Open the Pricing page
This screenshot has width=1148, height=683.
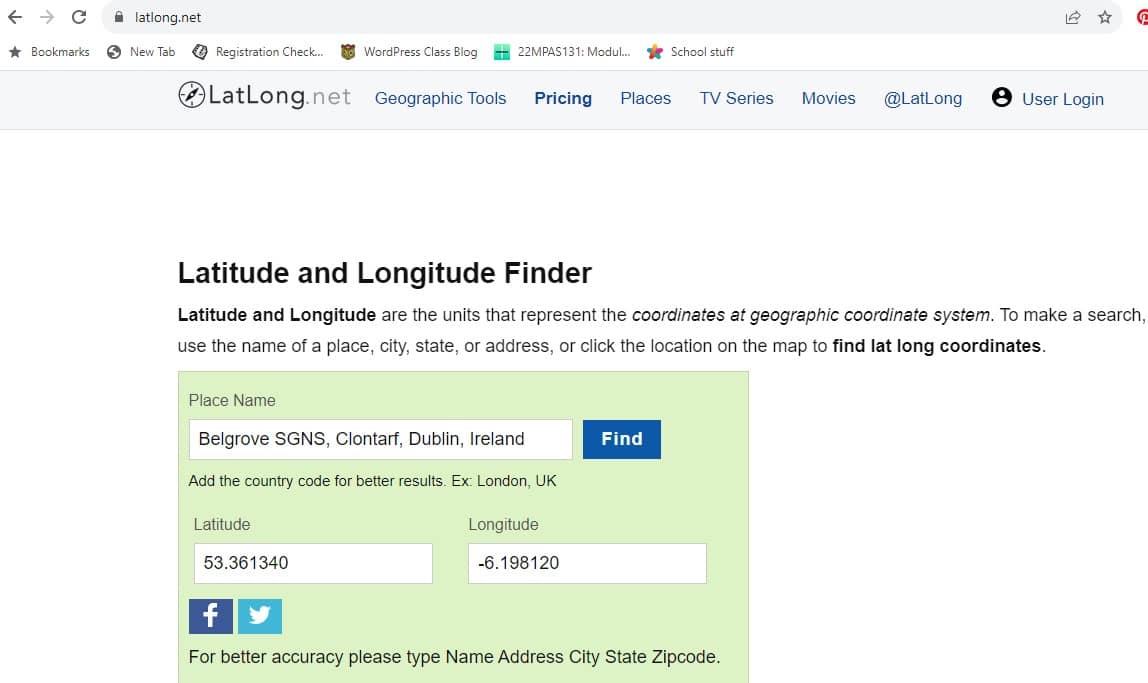tap(563, 98)
